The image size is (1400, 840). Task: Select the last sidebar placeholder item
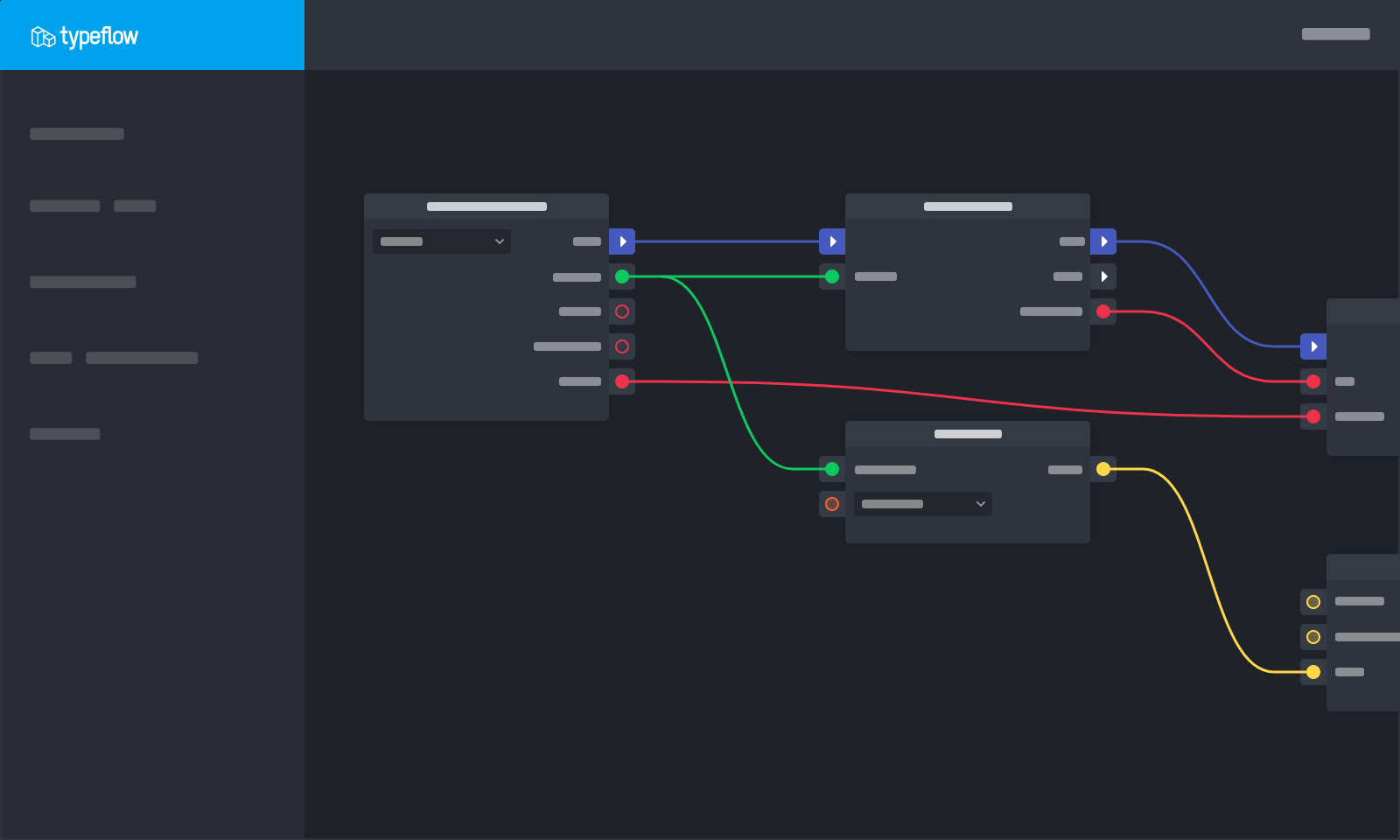pyautogui.click(x=65, y=434)
